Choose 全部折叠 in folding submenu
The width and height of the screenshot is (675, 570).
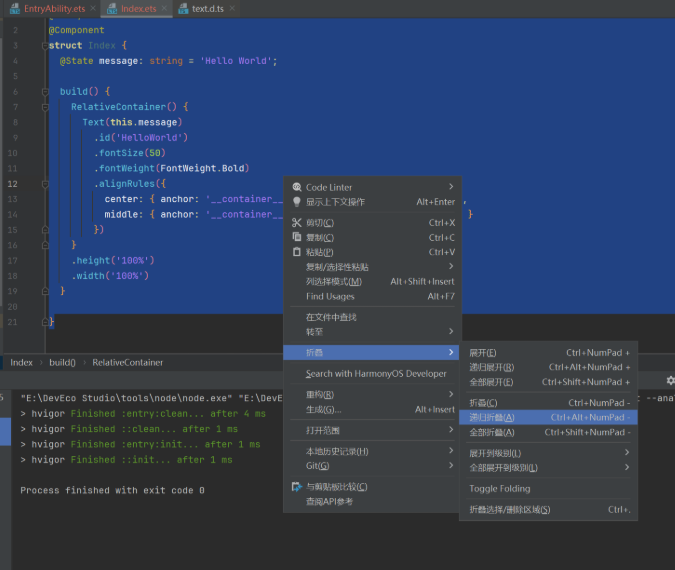click(548, 432)
